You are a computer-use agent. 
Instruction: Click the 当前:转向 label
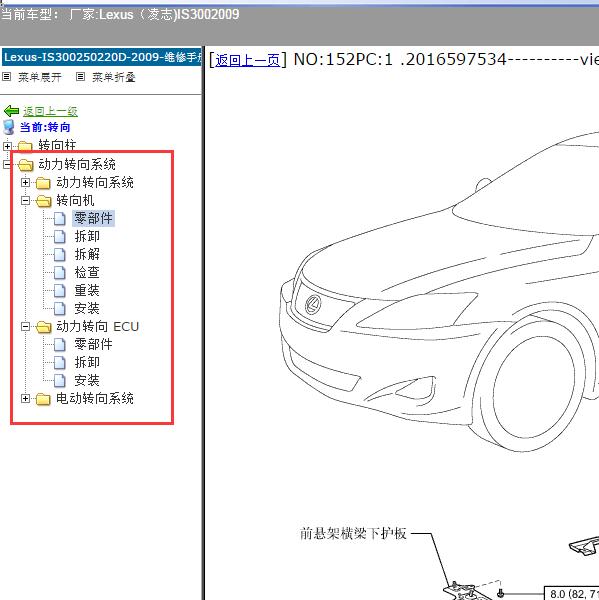pos(45,127)
